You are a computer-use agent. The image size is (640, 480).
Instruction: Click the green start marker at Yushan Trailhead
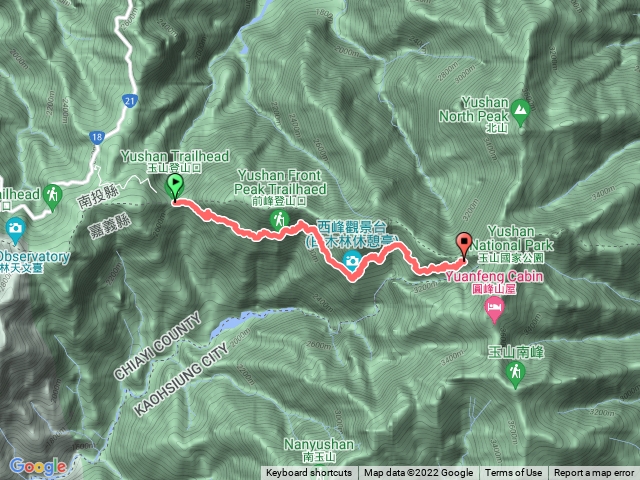pyautogui.click(x=174, y=187)
